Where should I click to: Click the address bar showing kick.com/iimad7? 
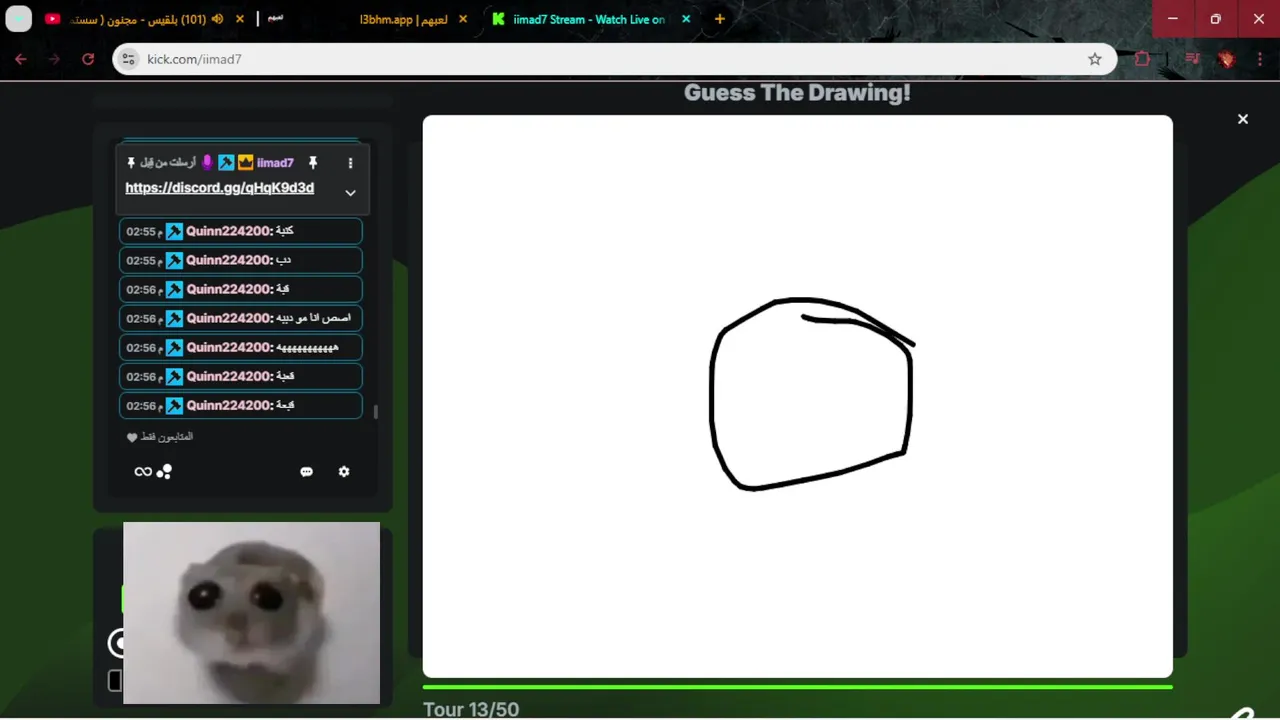(x=614, y=59)
